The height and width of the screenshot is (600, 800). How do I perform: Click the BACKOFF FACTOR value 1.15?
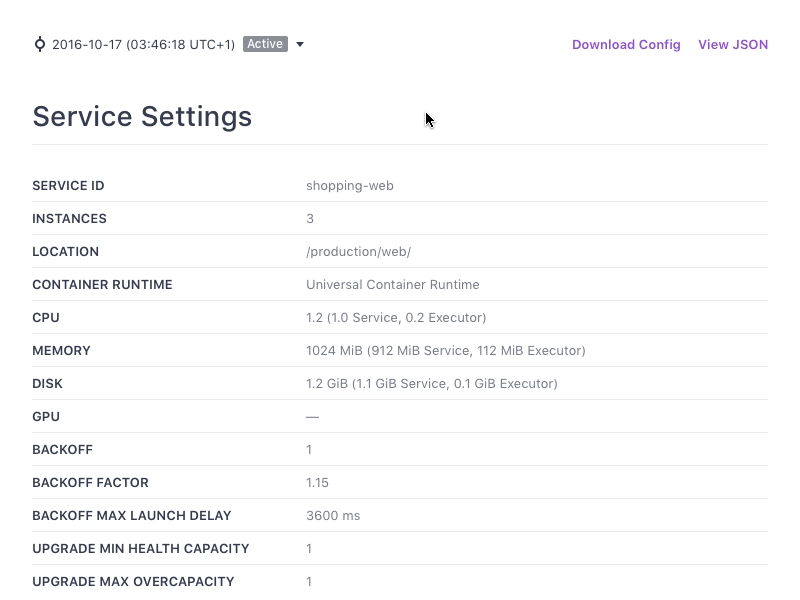click(317, 482)
